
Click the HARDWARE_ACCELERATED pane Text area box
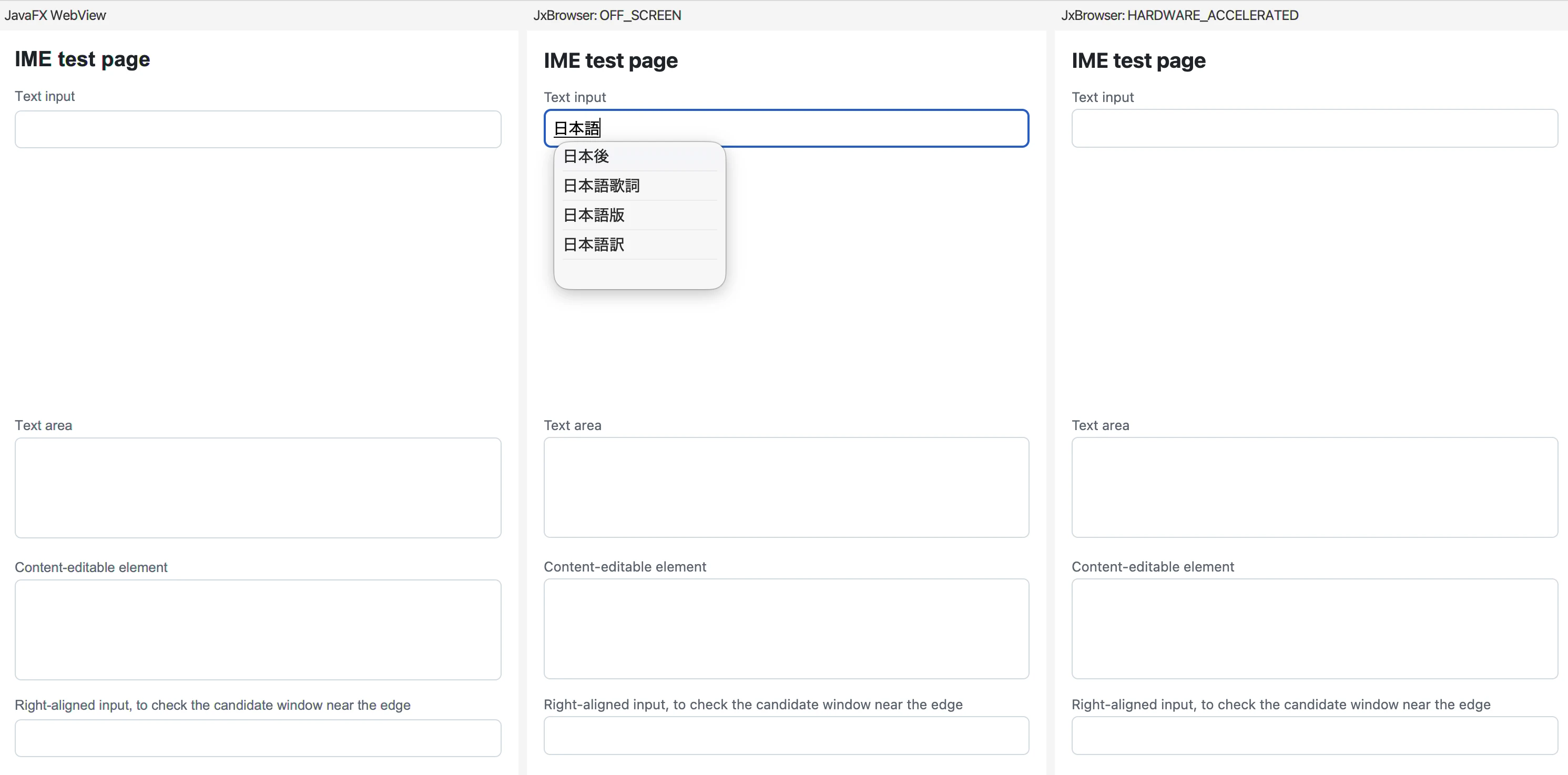point(1314,487)
